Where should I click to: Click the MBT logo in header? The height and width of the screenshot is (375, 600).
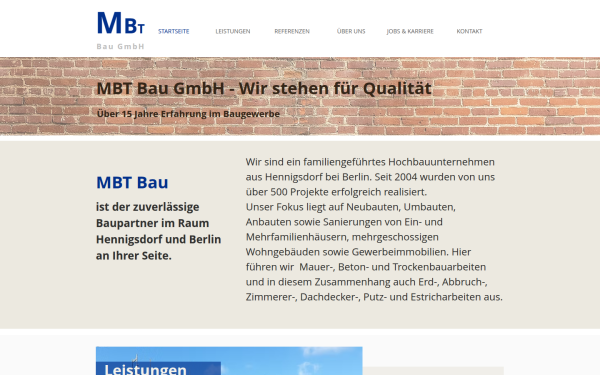tap(121, 23)
